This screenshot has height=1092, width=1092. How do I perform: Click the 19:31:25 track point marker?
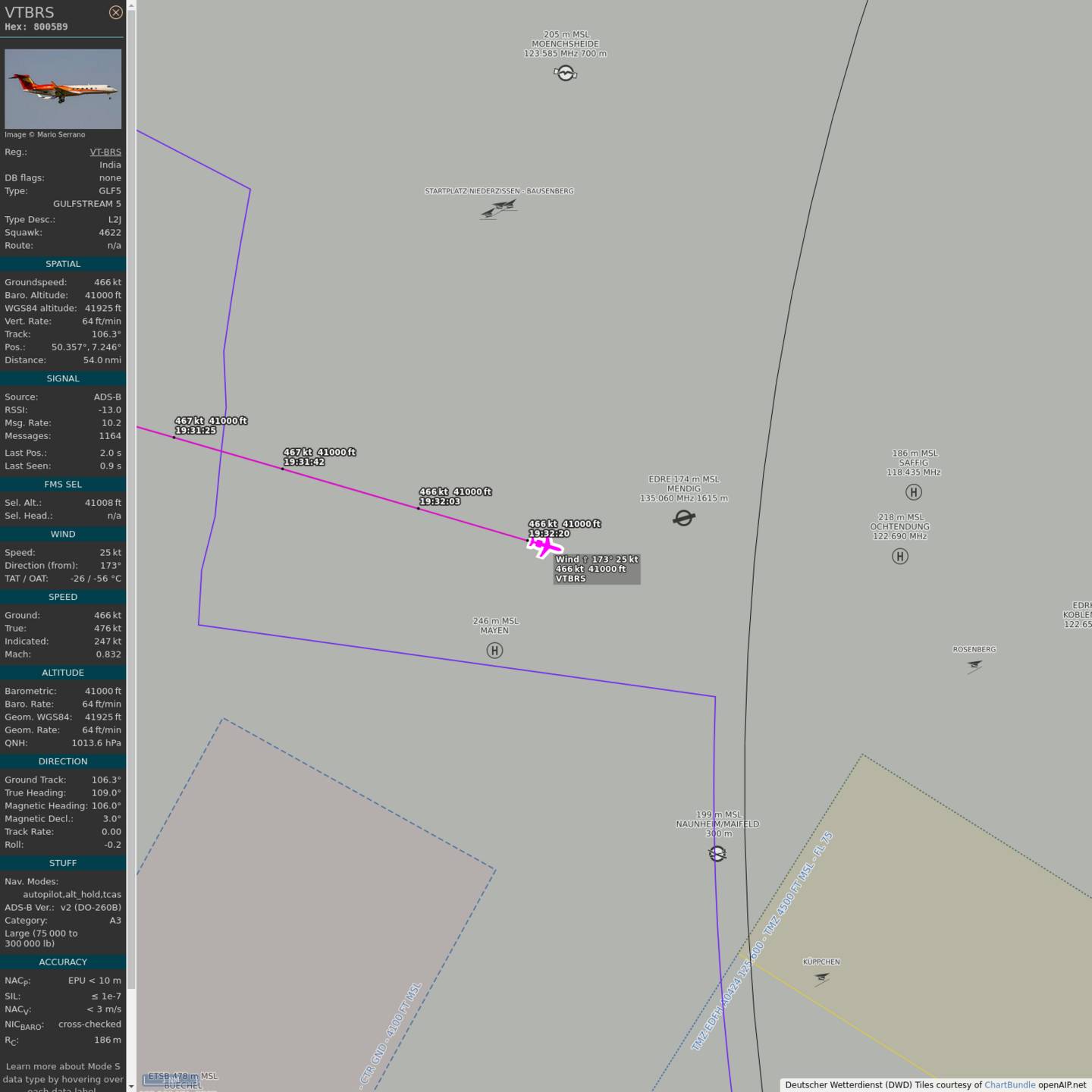coord(174,437)
